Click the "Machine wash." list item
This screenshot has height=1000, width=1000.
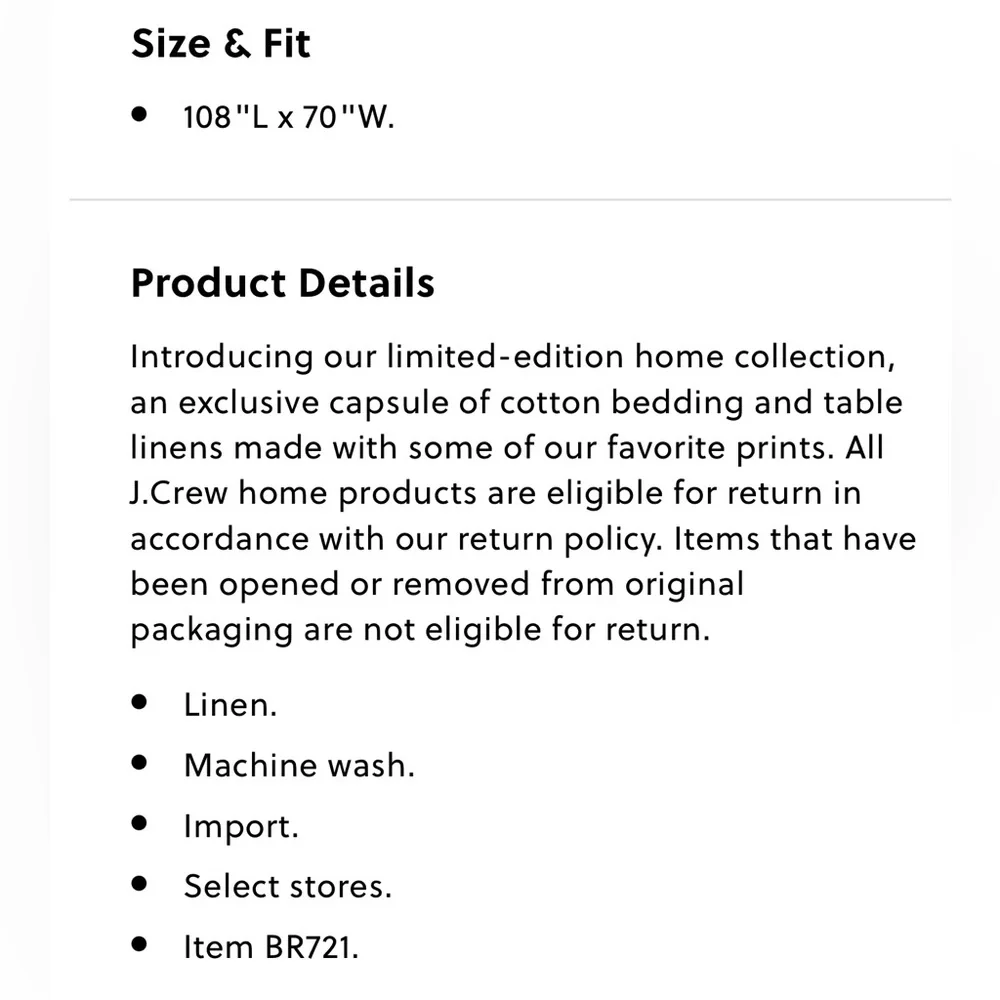[299, 766]
